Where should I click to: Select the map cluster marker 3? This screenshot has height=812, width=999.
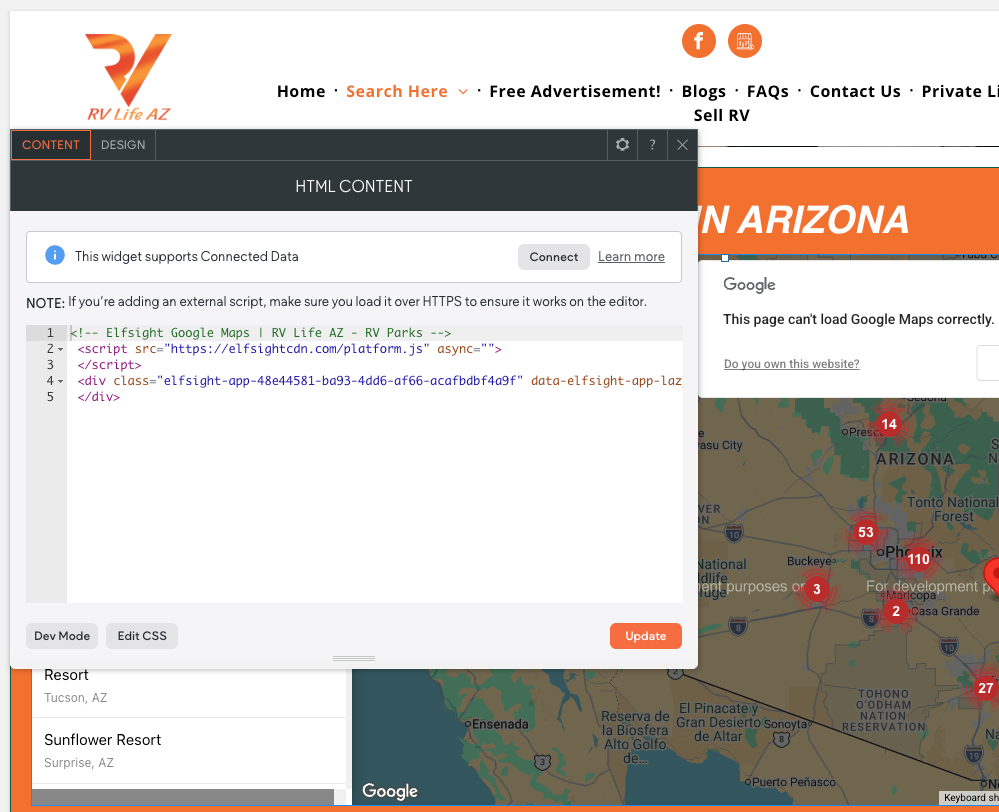point(817,589)
